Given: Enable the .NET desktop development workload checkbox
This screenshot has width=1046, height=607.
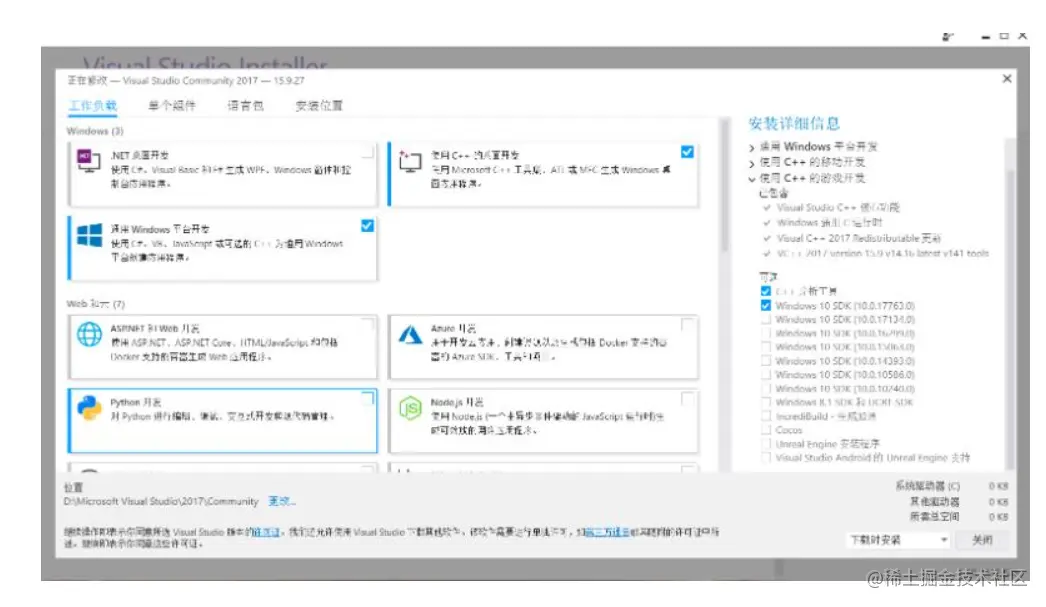Looking at the screenshot, I should point(367,152).
